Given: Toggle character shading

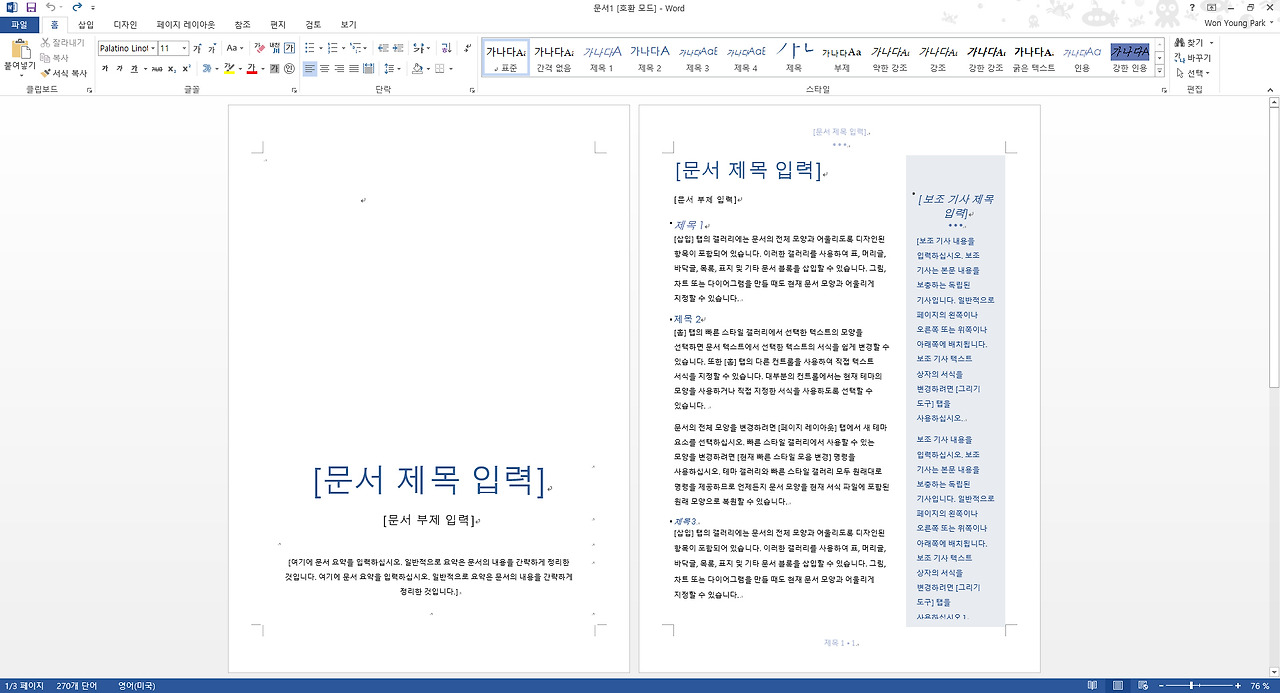Looking at the screenshot, I should 275,68.
